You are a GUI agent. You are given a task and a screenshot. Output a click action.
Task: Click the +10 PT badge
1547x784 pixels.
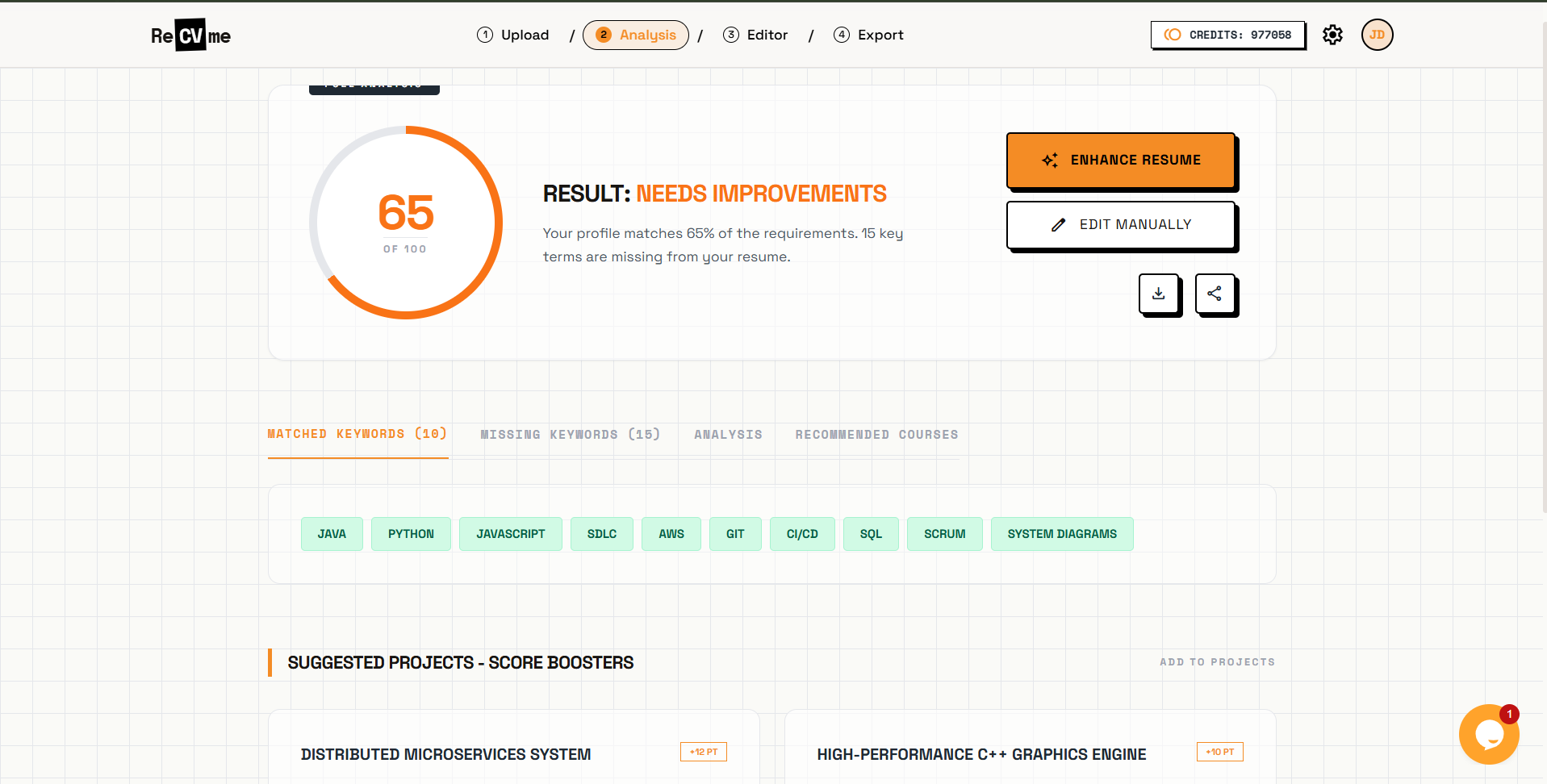pos(1220,752)
